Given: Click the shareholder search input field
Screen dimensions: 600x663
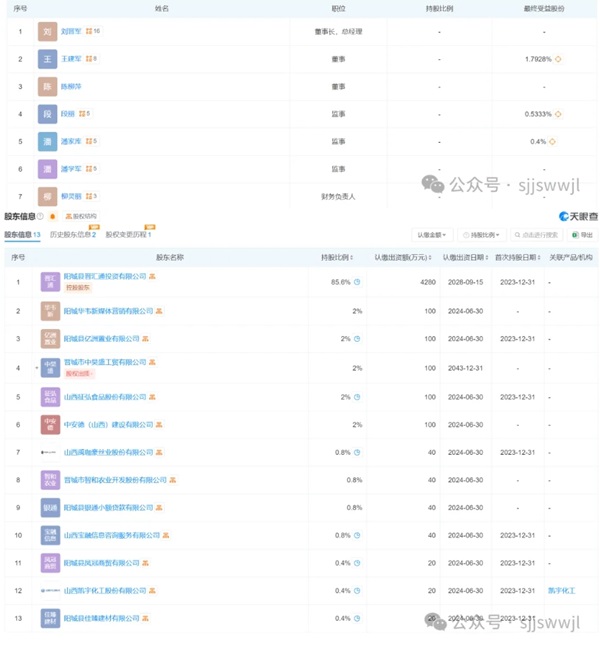Looking at the screenshot, I should (537, 235).
